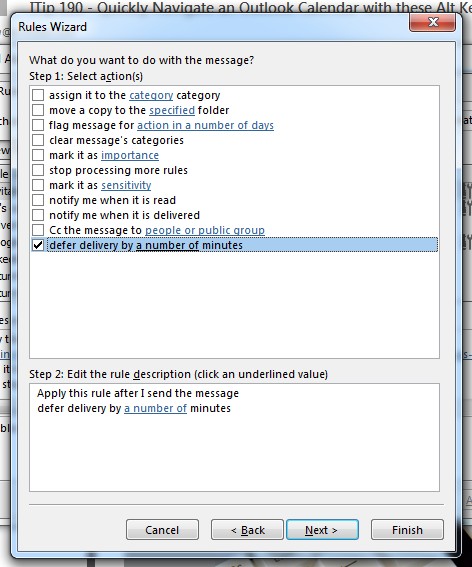Click the Finish button
Screen dimensions: 472x567
[407, 530]
